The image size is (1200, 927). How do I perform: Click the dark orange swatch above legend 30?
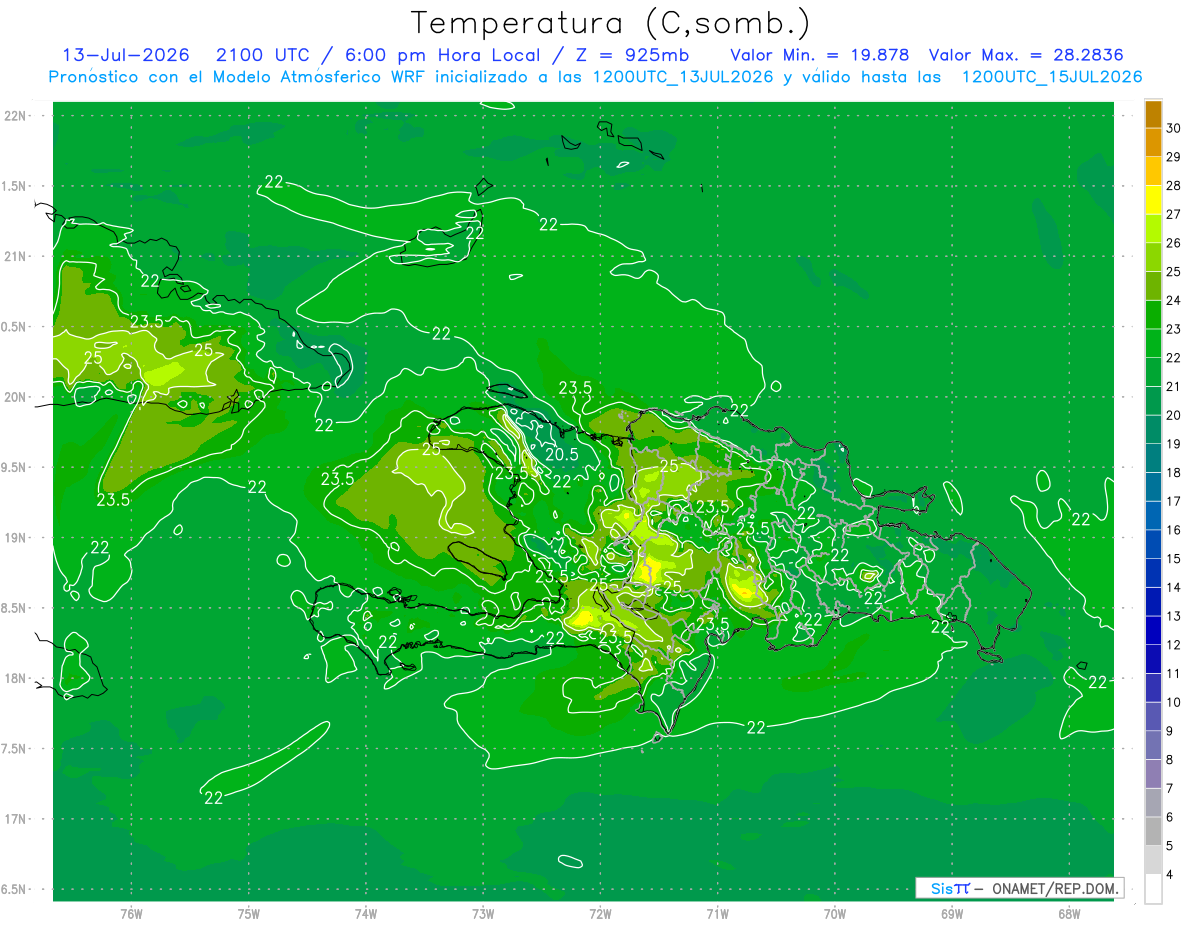tap(1153, 114)
